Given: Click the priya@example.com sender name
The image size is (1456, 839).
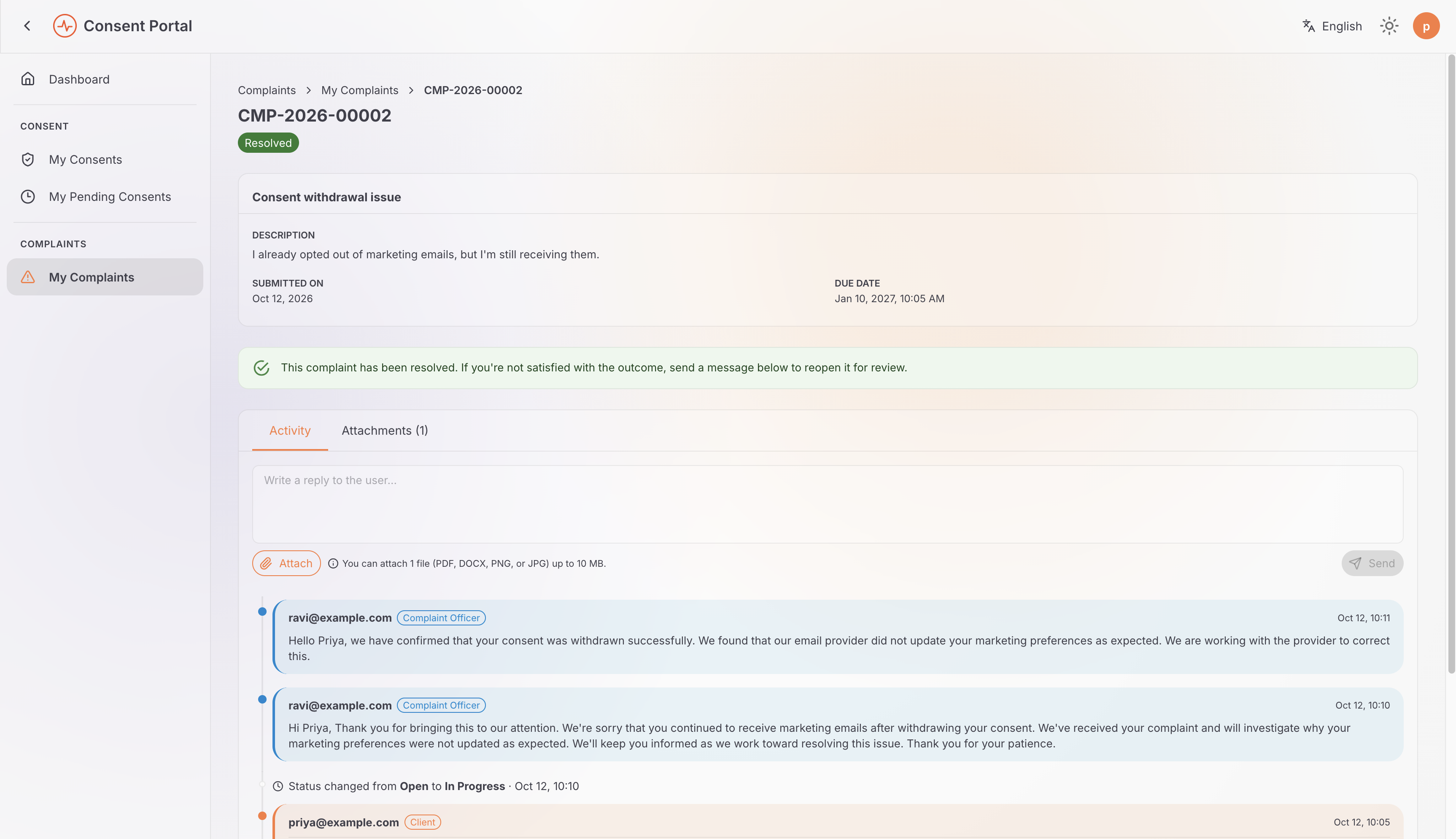Looking at the screenshot, I should pos(344,822).
